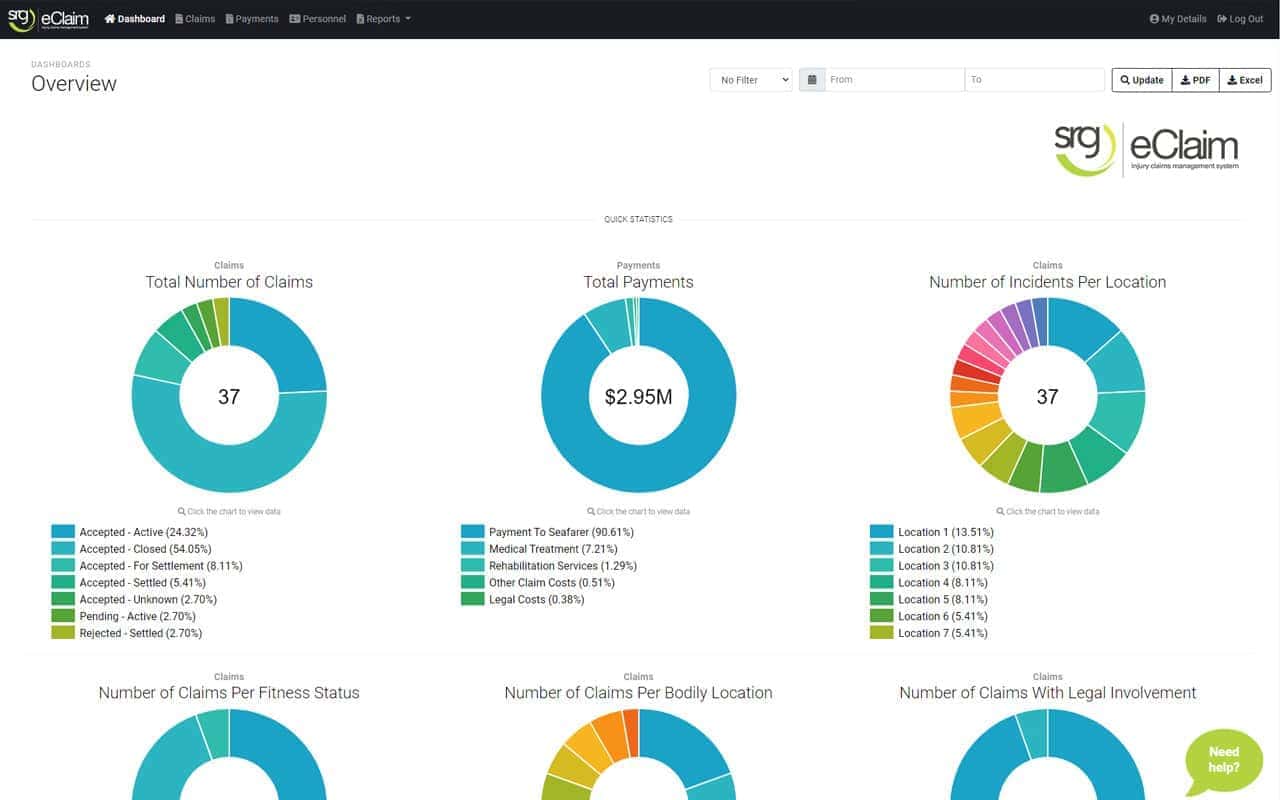Toggle Location 2 legend swatch
Image resolution: width=1280 pixels, height=800 pixels.
click(x=881, y=549)
